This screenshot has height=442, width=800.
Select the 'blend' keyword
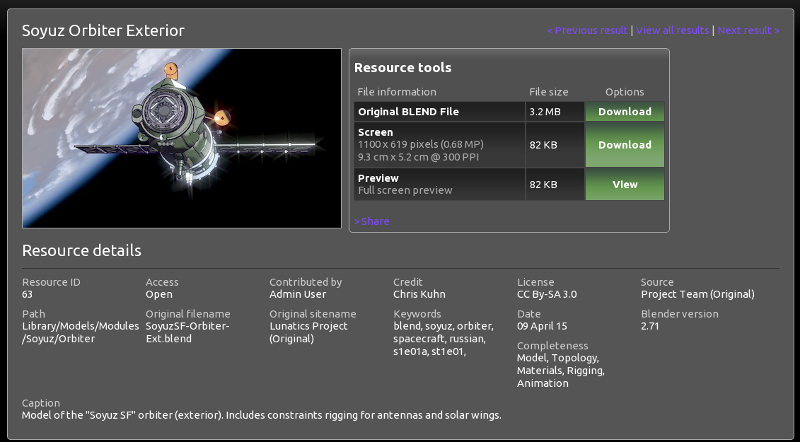(x=407, y=326)
